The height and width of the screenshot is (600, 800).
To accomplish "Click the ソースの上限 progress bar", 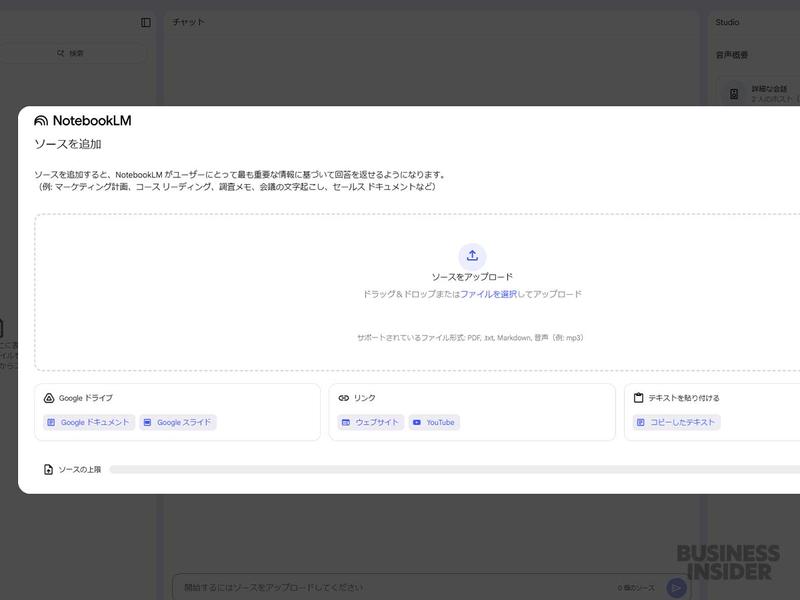I will point(455,469).
